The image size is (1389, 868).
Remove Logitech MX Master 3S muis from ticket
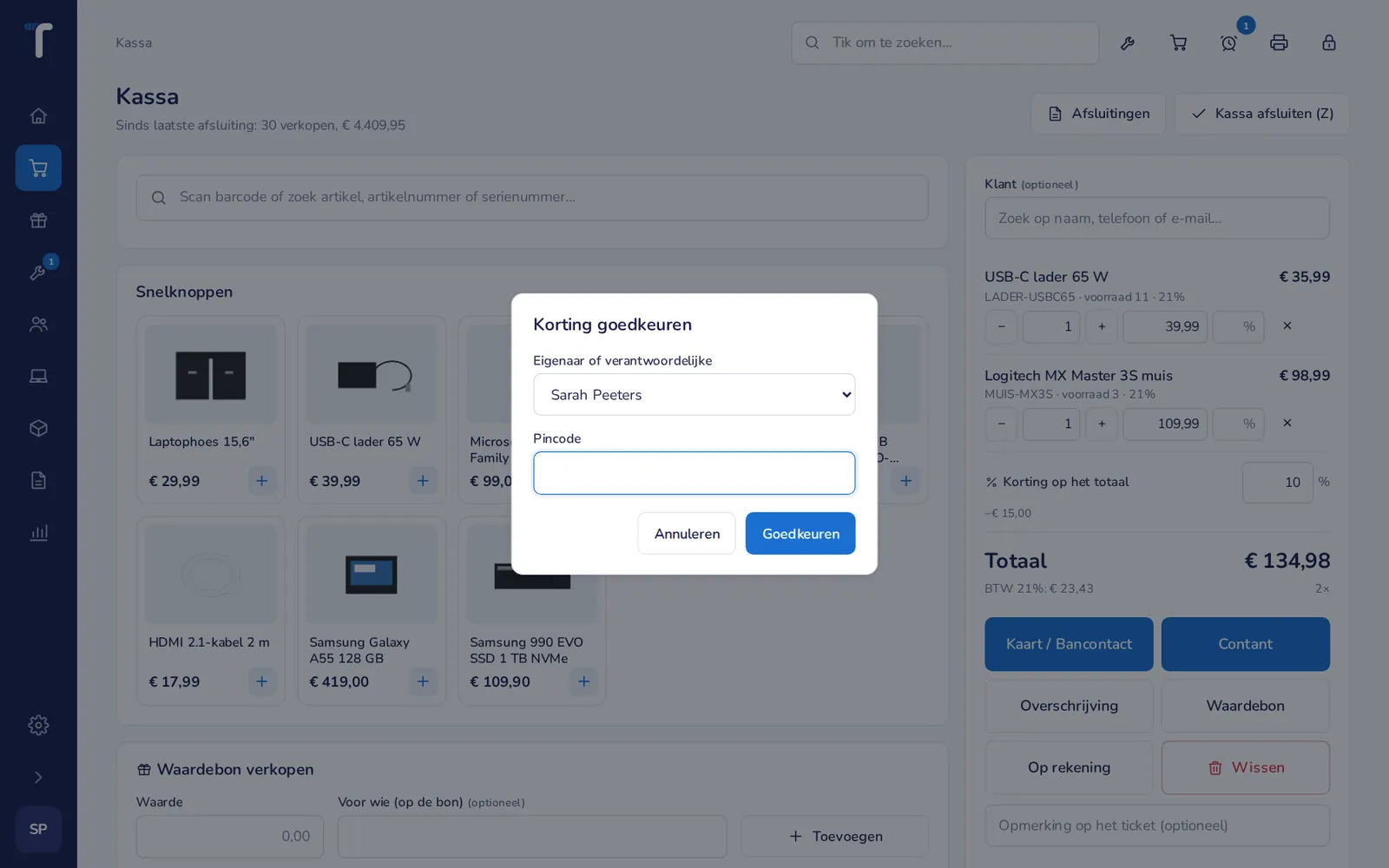click(x=1287, y=424)
